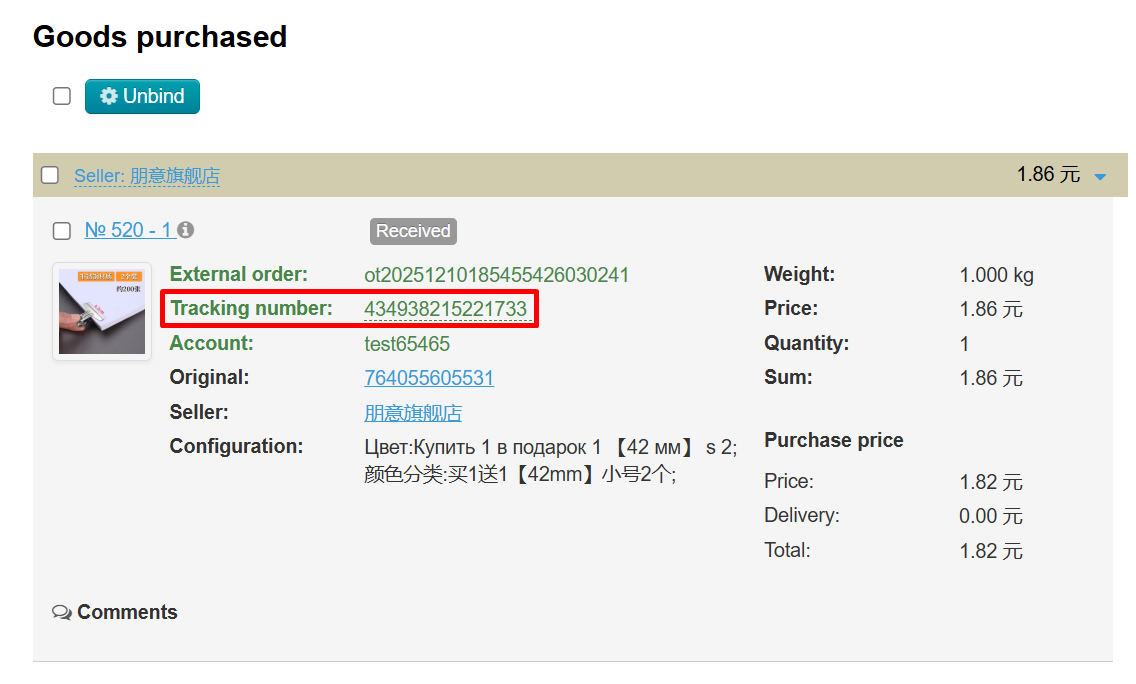Click the gear icon on Unbind button
The width and height of the screenshot is (1136, 684).
(109, 97)
